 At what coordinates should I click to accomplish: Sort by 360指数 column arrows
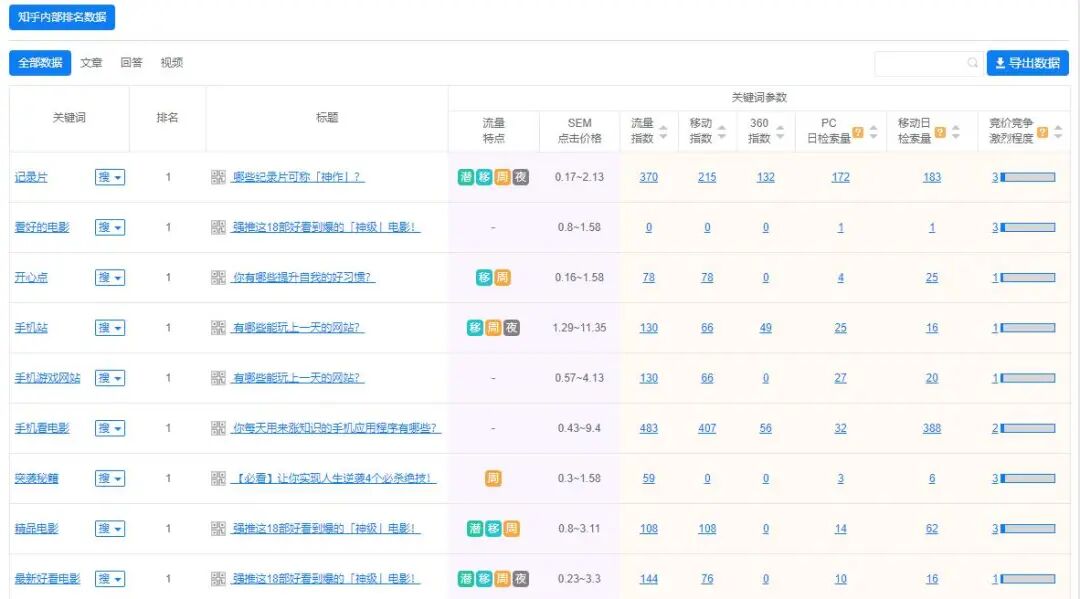point(780,132)
